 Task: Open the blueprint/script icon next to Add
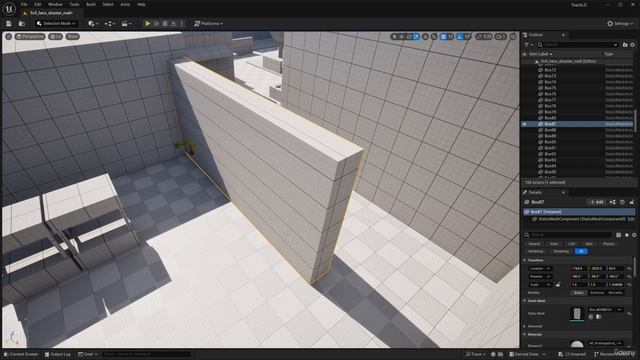[613, 202]
